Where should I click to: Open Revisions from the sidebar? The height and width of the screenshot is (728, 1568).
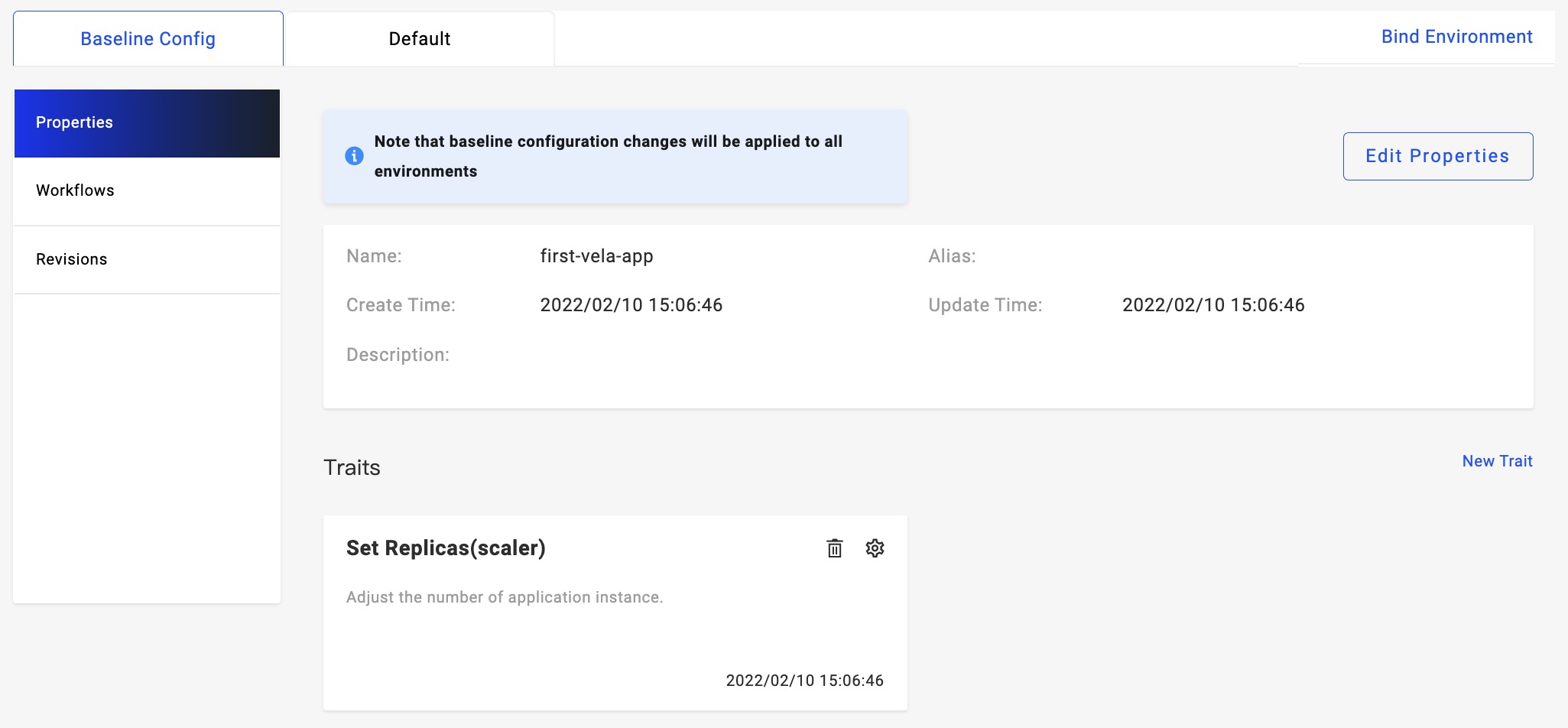tap(147, 259)
